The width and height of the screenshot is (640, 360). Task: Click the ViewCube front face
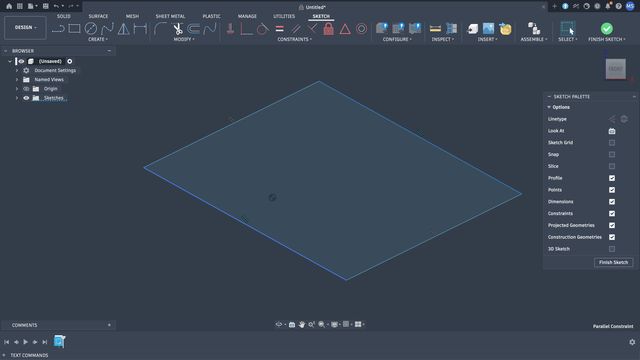click(x=616, y=69)
